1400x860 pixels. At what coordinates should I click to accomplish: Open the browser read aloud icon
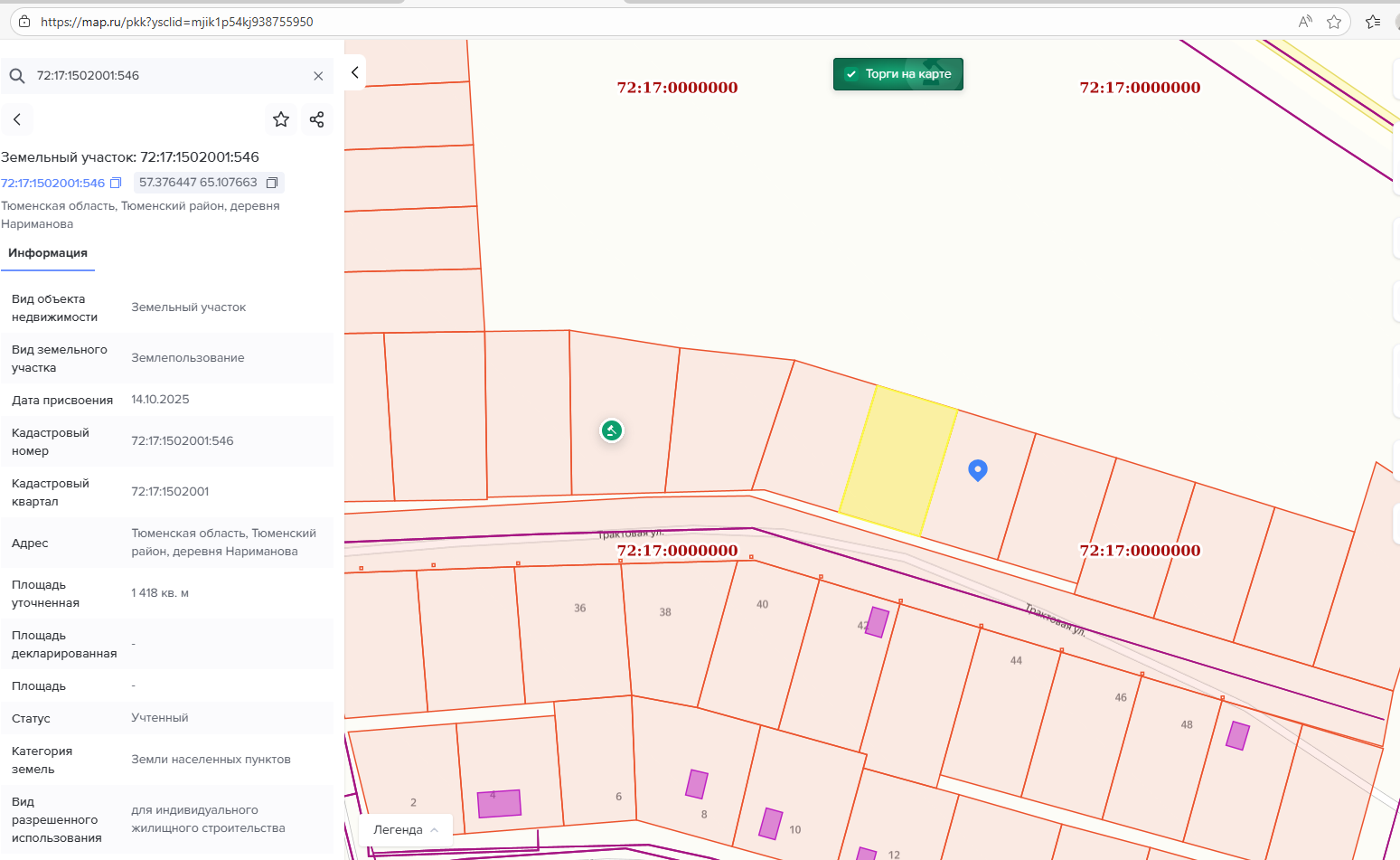1305,22
